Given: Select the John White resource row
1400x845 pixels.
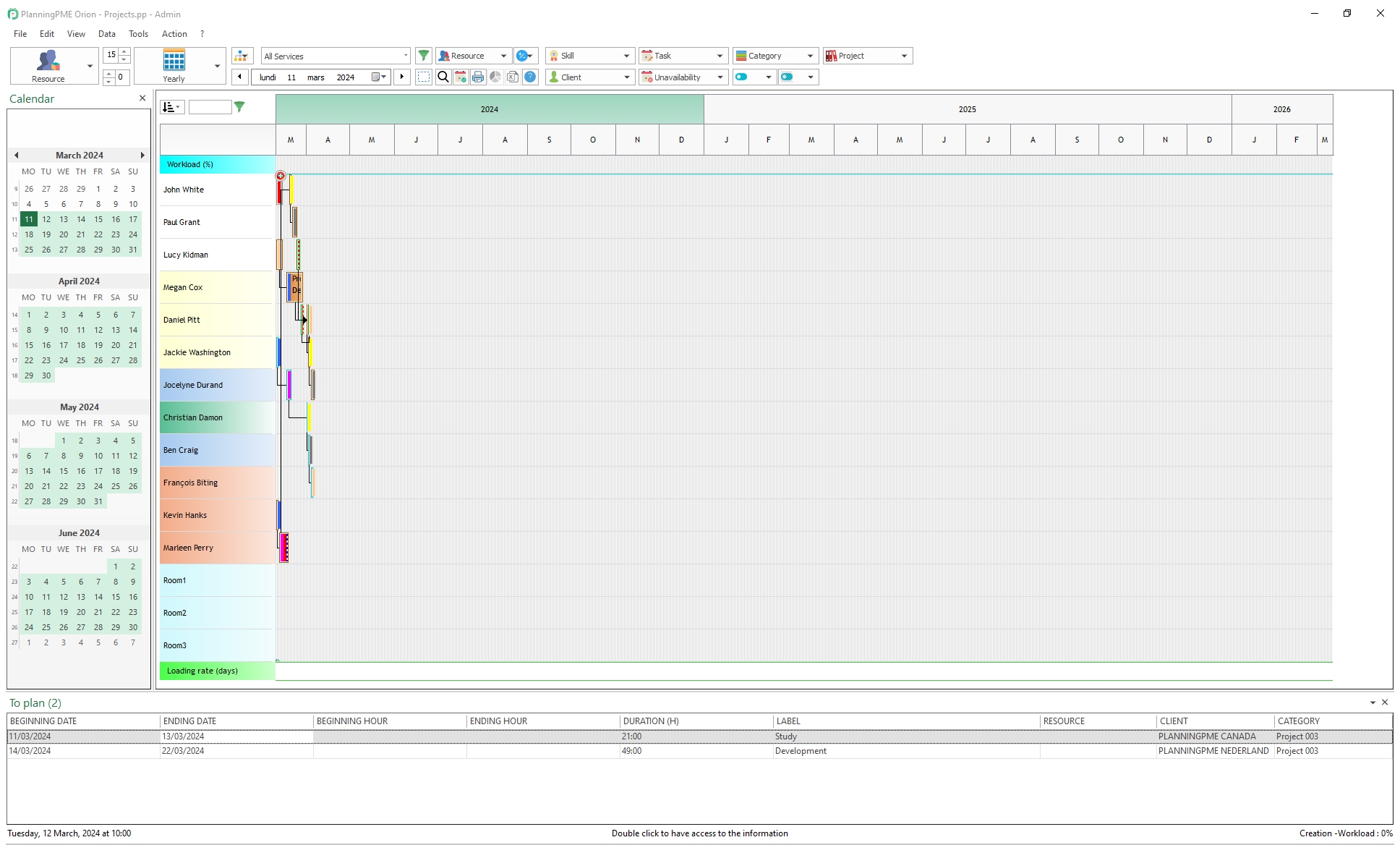Looking at the screenshot, I should coord(217,190).
